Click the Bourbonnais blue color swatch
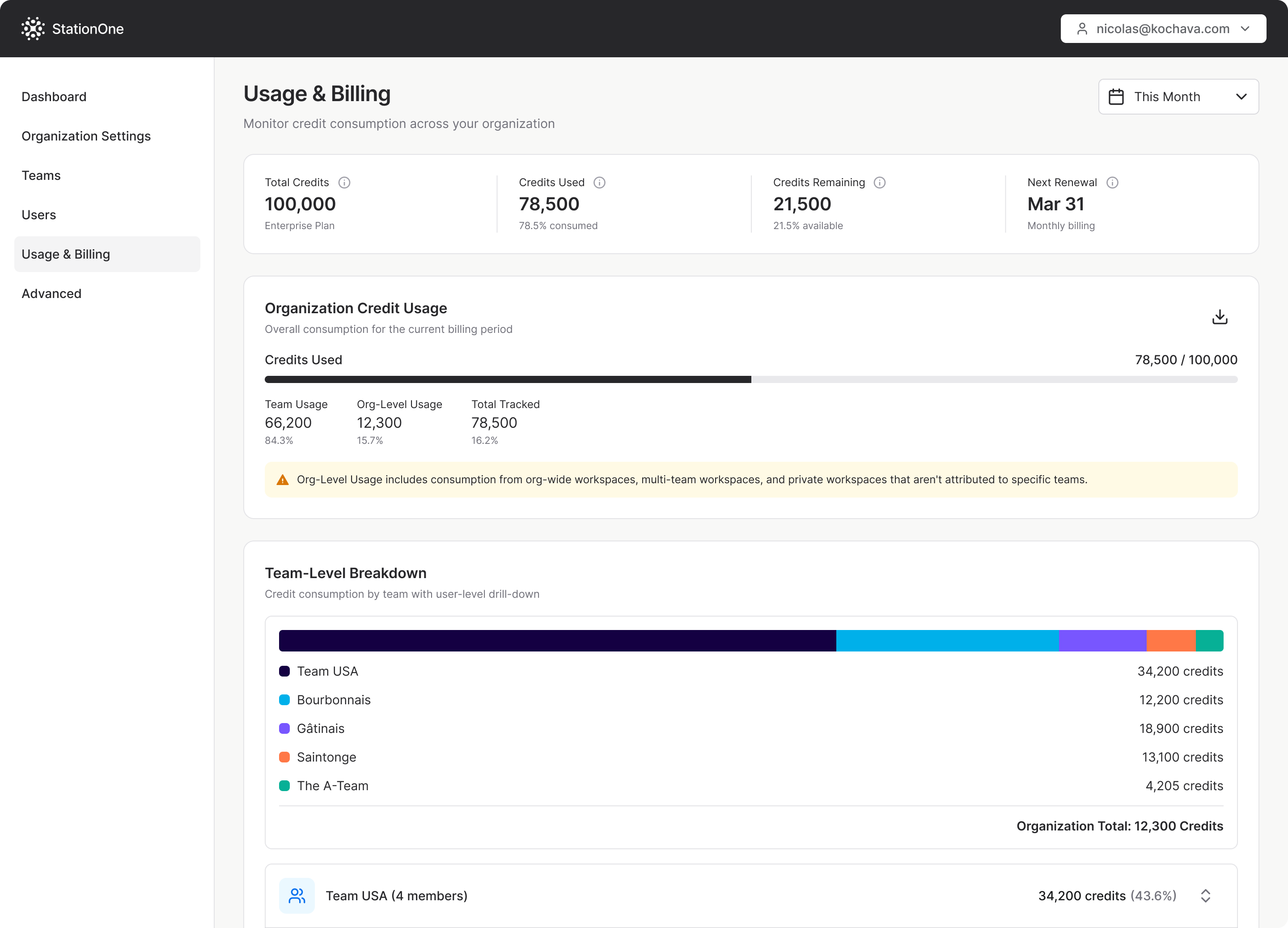 tap(284, 699)
